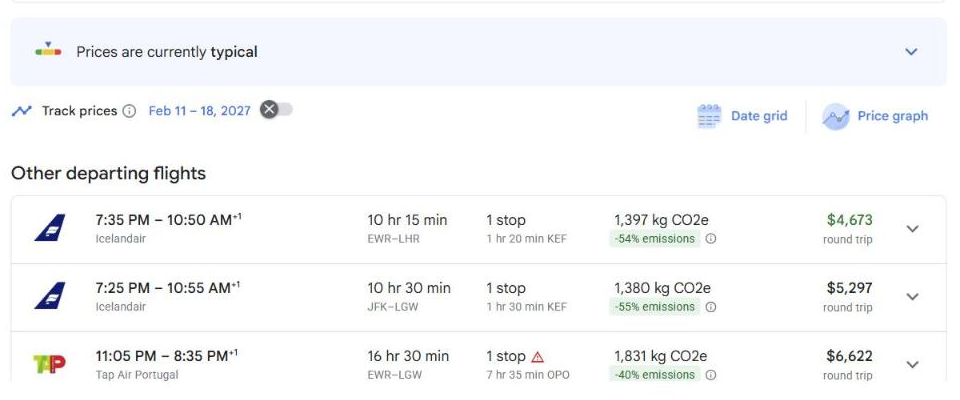Click emissions info icon for $4,673 Icelandair flight
Image resolution: width=960 pixels, height=400 pixels.
(711, 239)
